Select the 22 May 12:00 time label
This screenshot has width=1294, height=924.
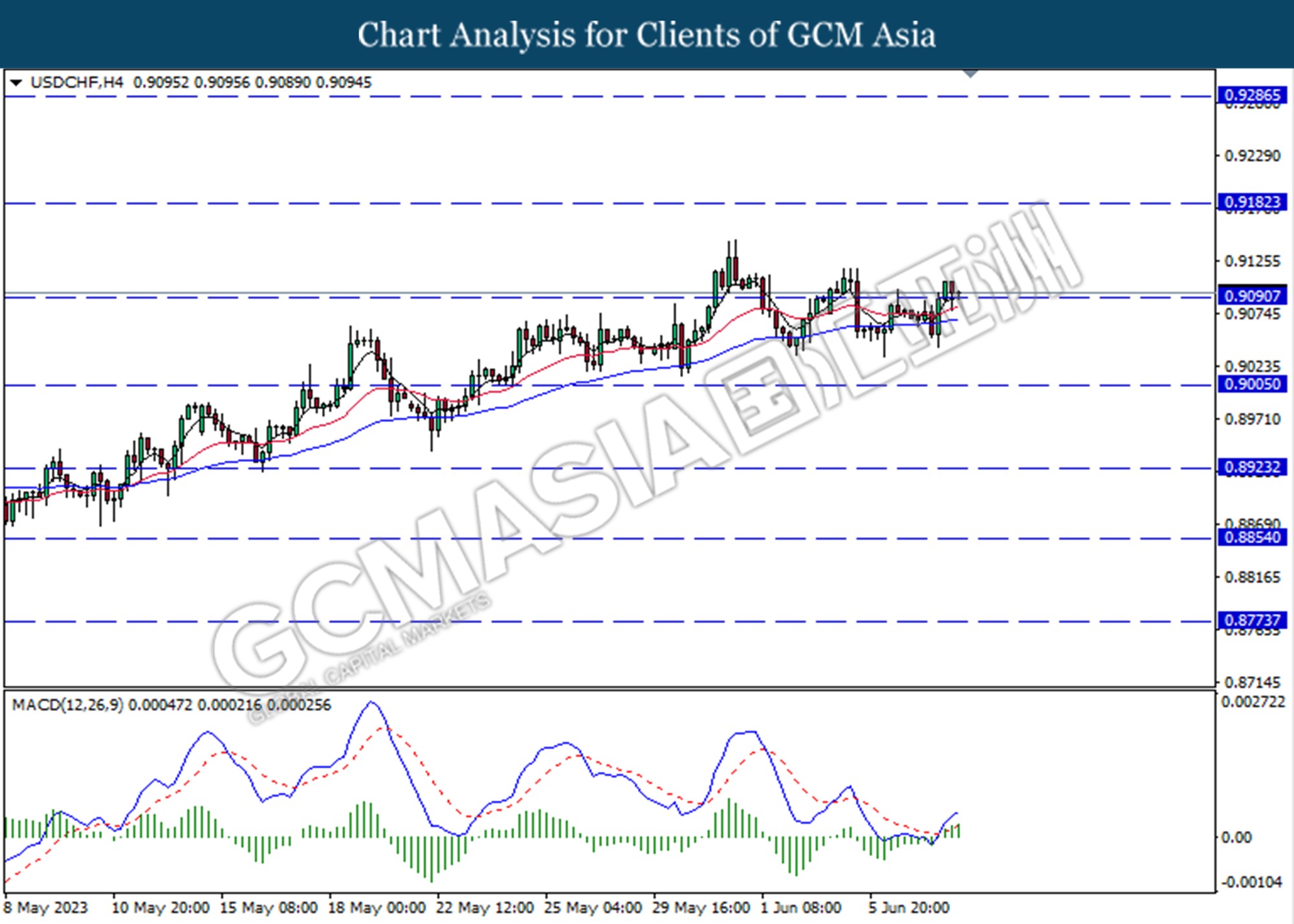click(x=485, y=907)
